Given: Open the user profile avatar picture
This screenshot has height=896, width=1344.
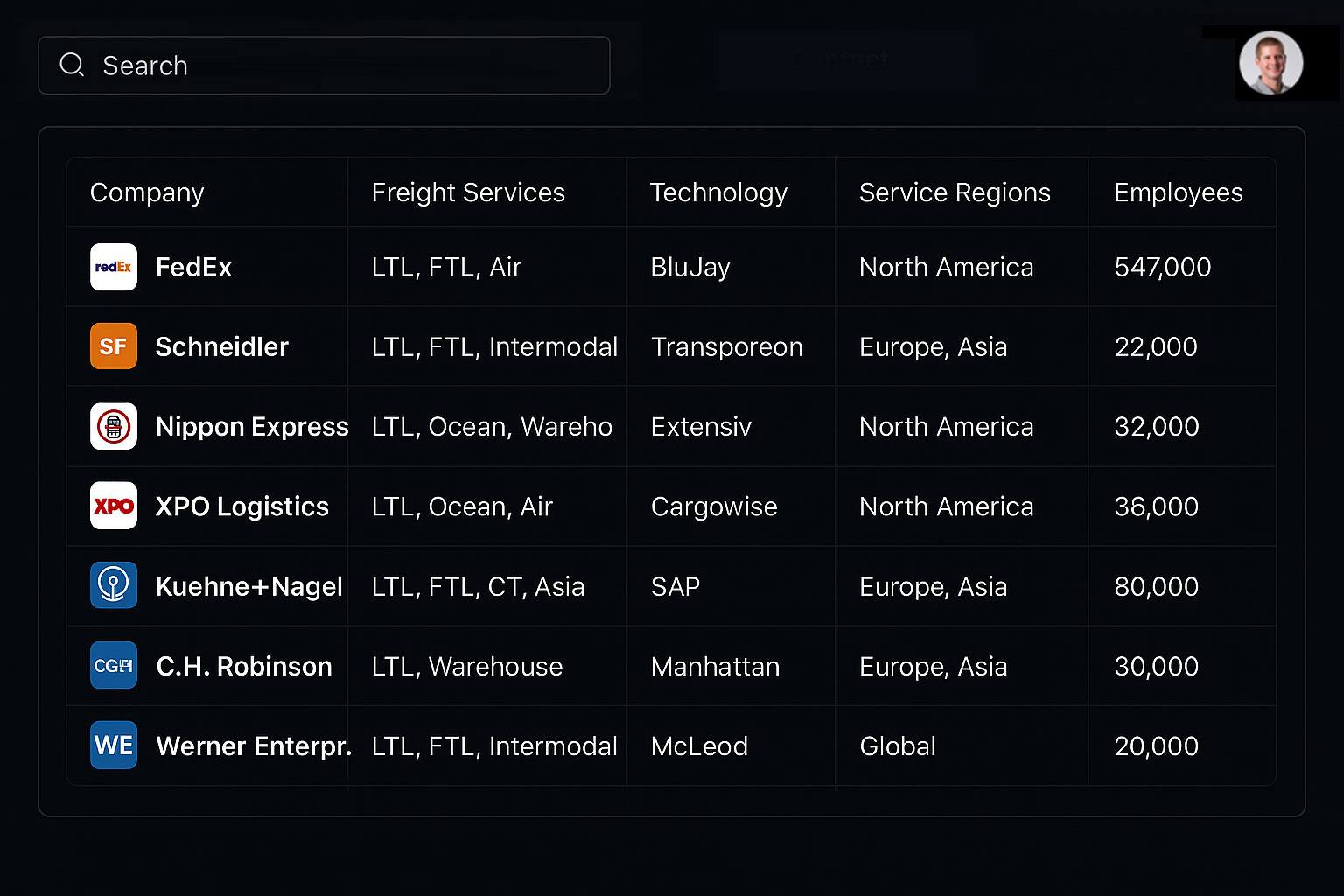Looking at the screenshot, I should pos(1270,62).
